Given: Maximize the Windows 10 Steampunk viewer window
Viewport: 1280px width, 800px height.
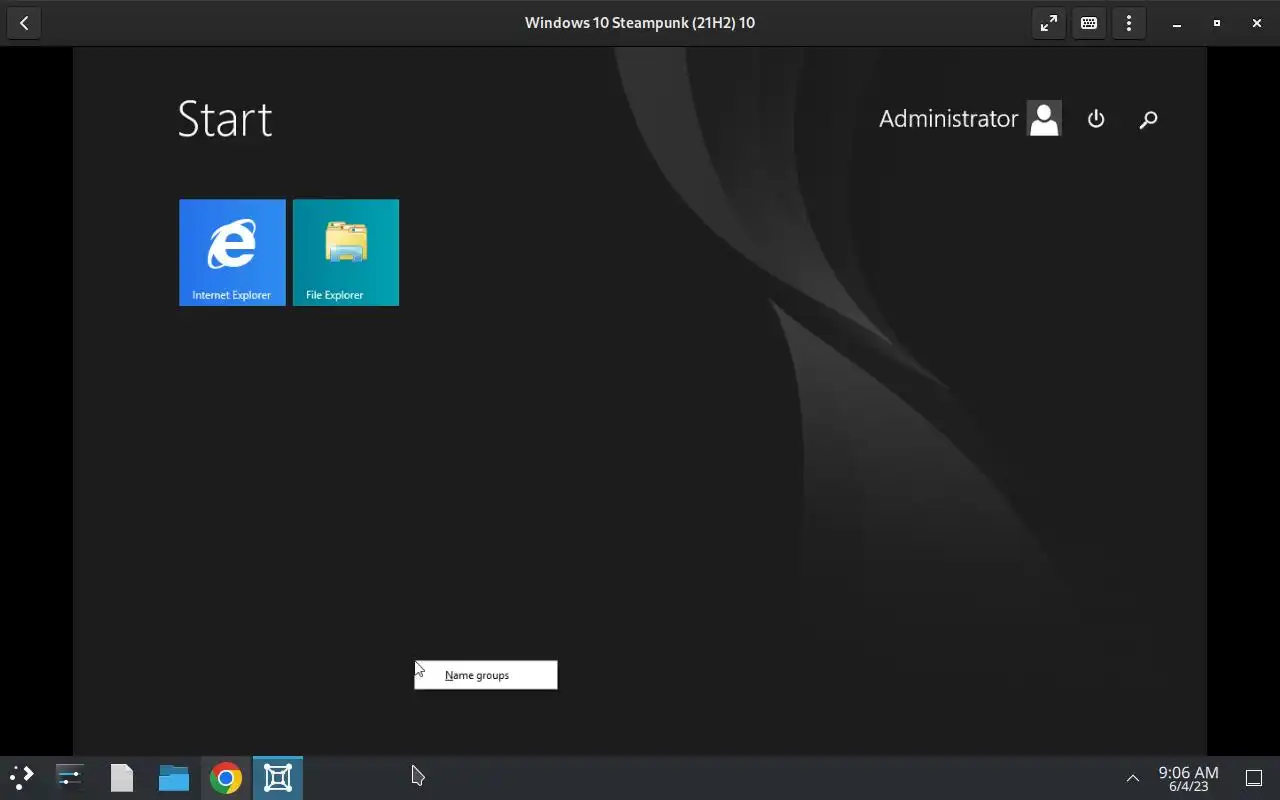Looking at the screenshot, I should click(x=1217, y=23).
